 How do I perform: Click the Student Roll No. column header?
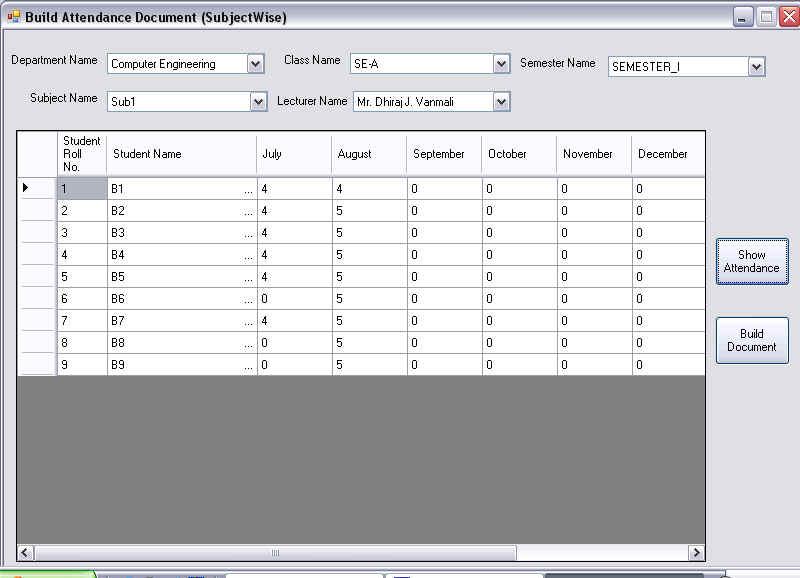tap(81, 154)
